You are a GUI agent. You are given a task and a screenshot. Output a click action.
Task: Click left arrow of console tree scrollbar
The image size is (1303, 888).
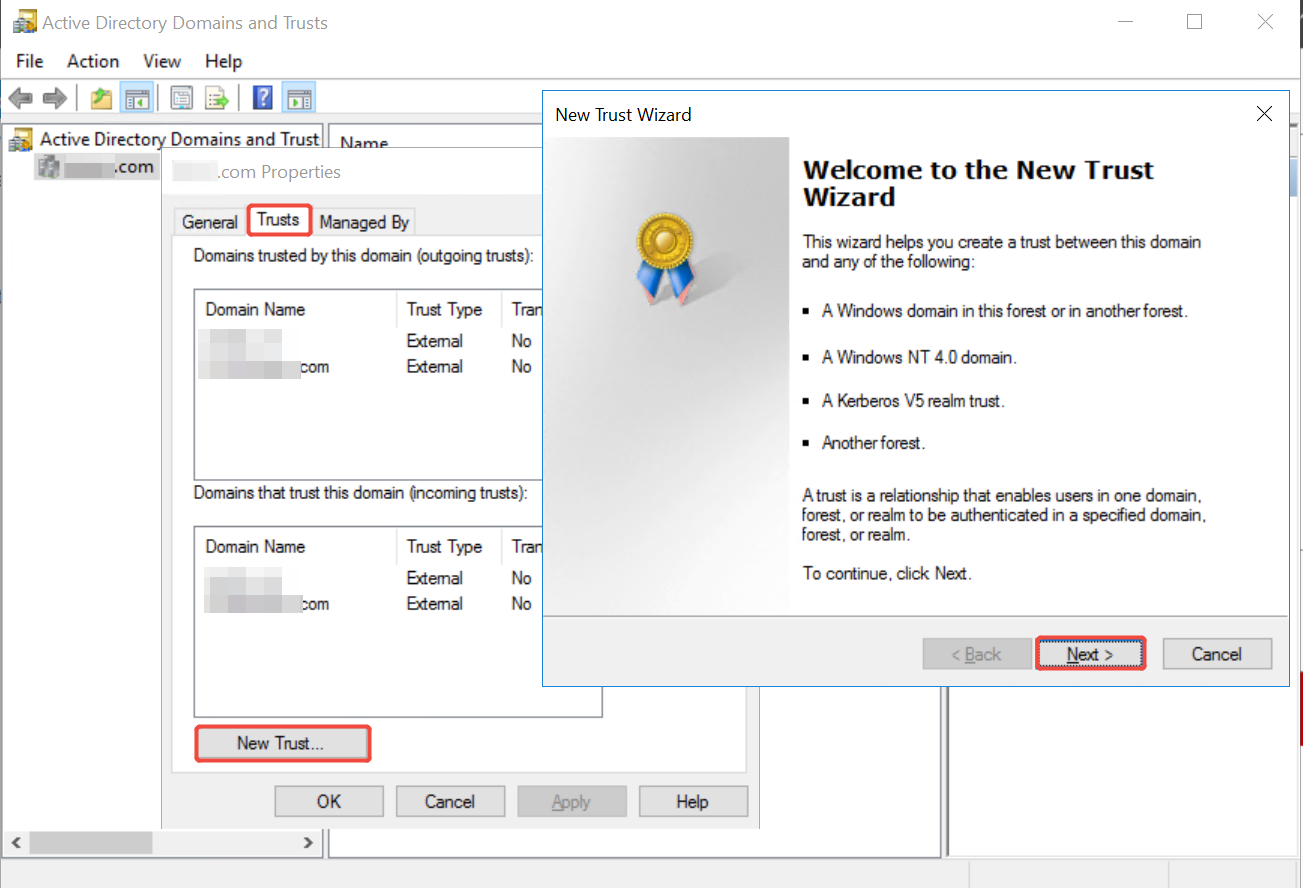(17, 843)
